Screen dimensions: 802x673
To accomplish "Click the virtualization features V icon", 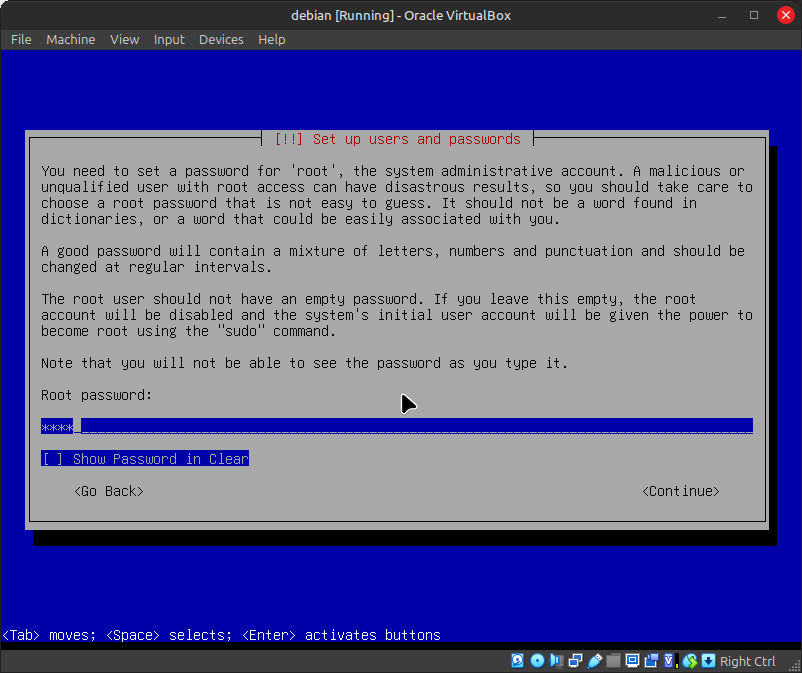I will [670, 661].
